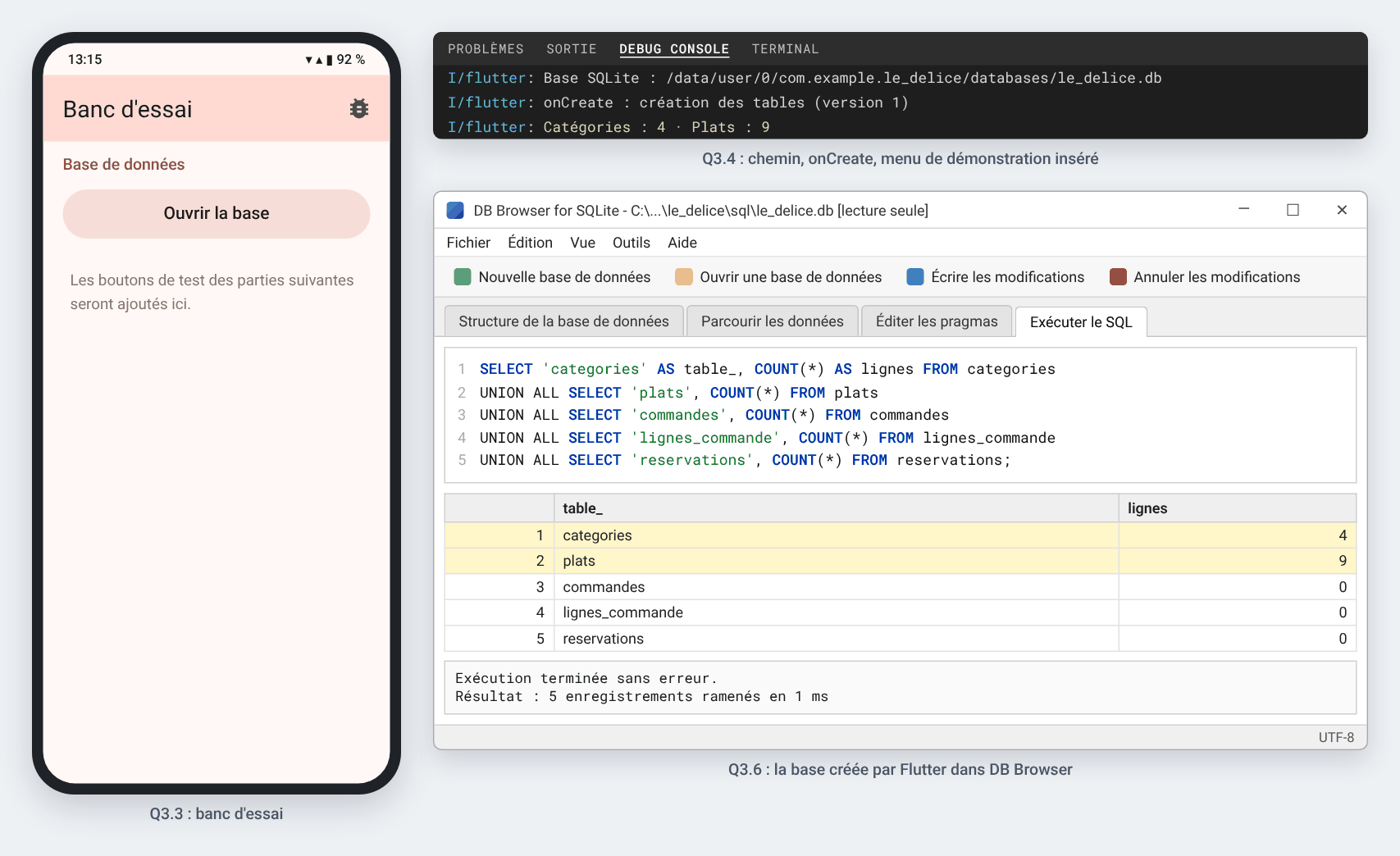The width and height of the screenshot is (1400, 856).
Task: Click the green Nouvelle base de données icon
Action: [463, 277]
